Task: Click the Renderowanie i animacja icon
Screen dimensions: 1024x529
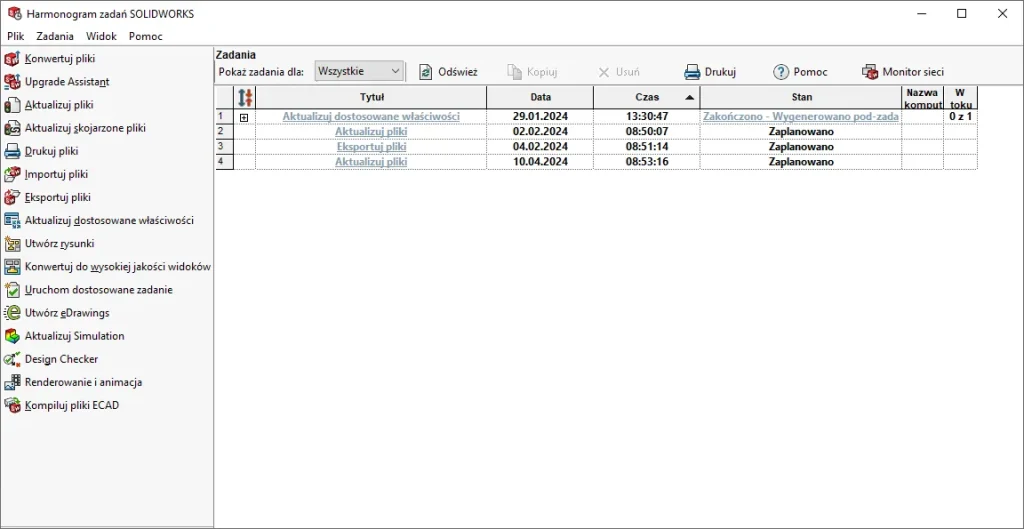Action: coord(11,382)
